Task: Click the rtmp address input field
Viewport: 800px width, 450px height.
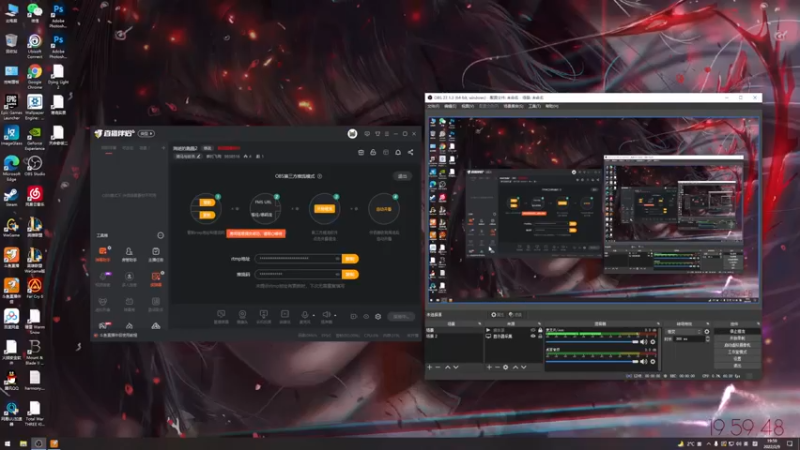Action: (x=298, y=259)
